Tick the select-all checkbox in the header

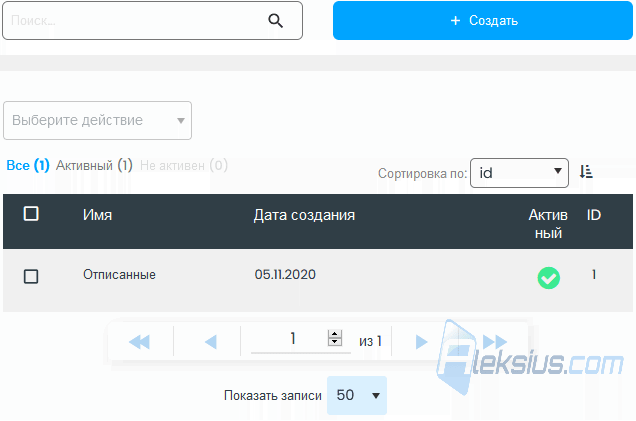tap(31, 213)
